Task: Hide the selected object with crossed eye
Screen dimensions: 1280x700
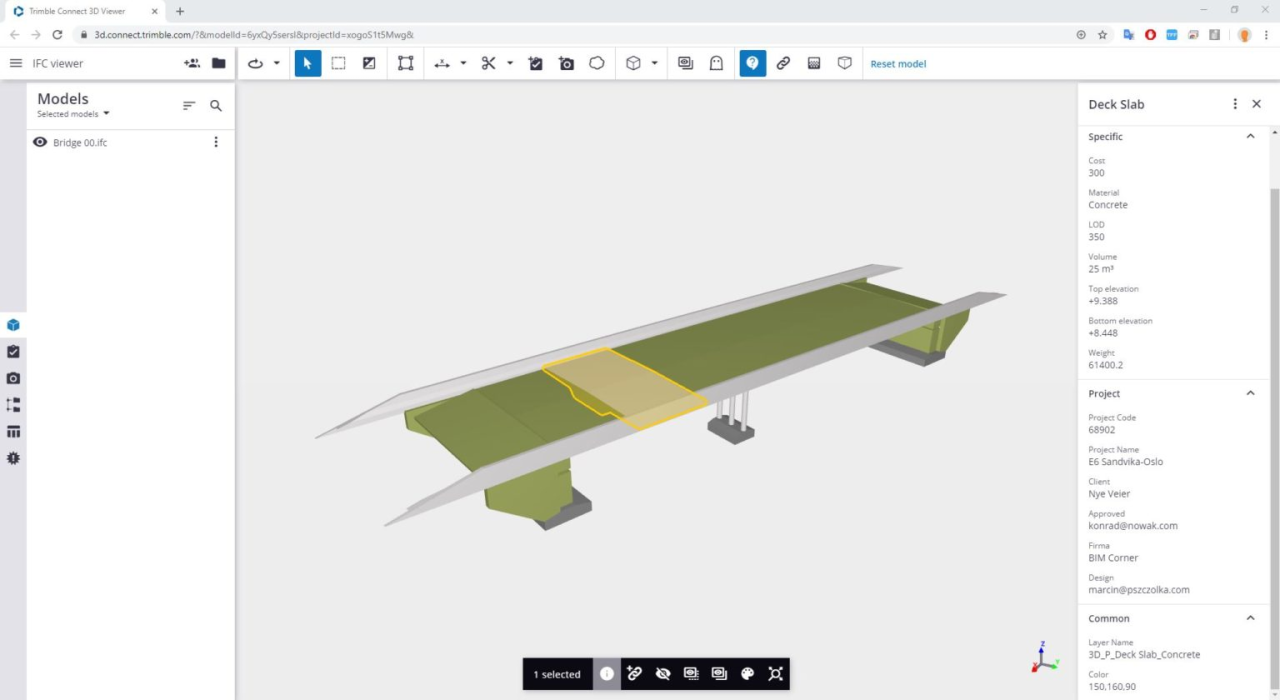Action: pyautogui.click(x=662, y=674)
